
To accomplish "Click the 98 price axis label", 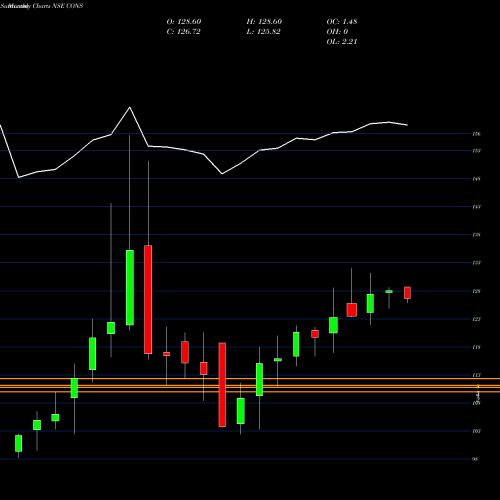I will (x=475, y=459).
